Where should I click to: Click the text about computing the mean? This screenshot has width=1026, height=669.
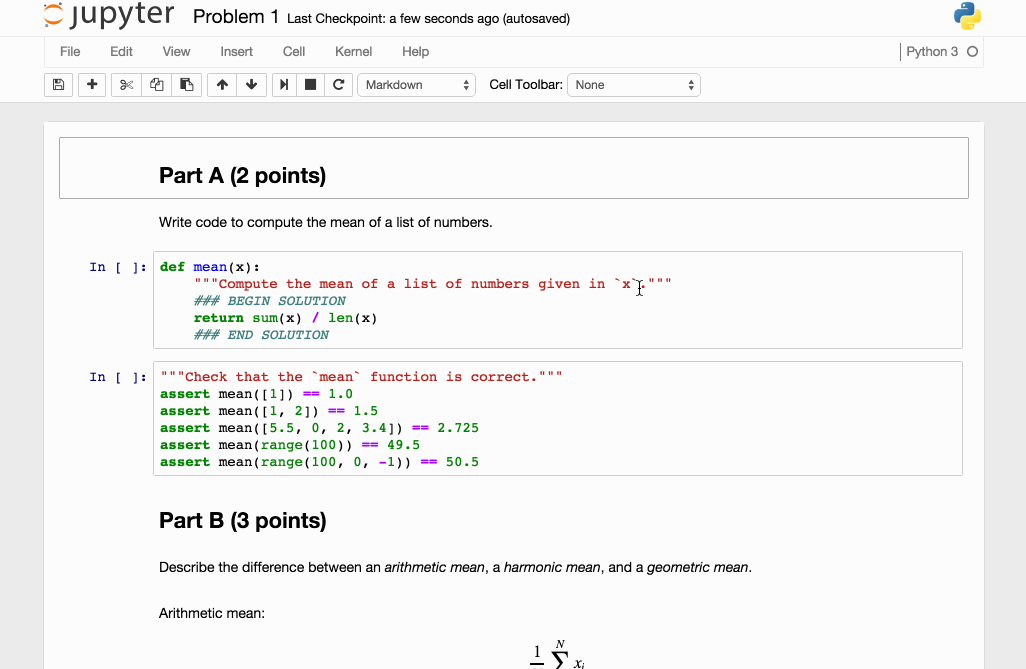click(325, 223)
